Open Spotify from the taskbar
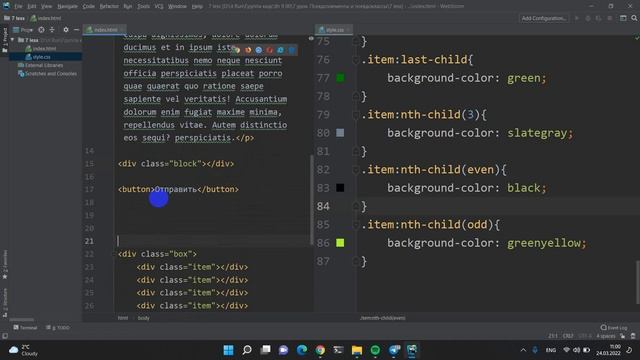The image size is (640, 360). 375,350
